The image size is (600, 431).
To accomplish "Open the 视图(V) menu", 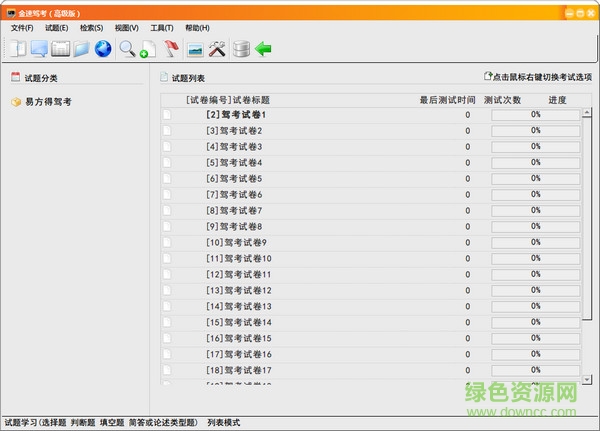I will [127, 28].
